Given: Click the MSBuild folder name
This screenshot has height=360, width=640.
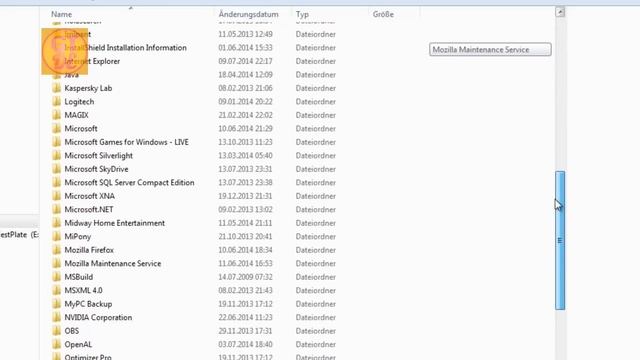Looking at the screenshot, I should click(78, 277).
